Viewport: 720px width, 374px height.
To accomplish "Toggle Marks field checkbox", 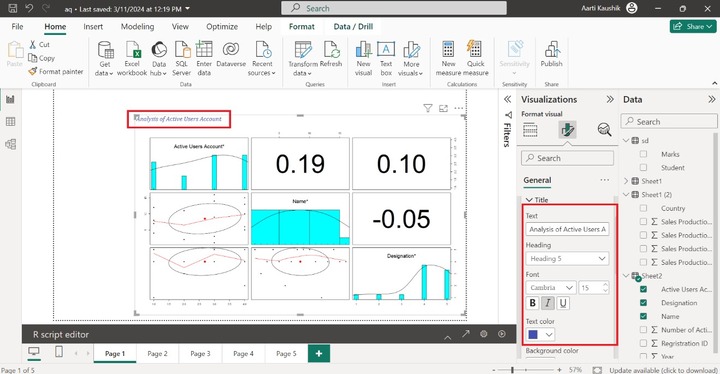I will coord(643,154).
